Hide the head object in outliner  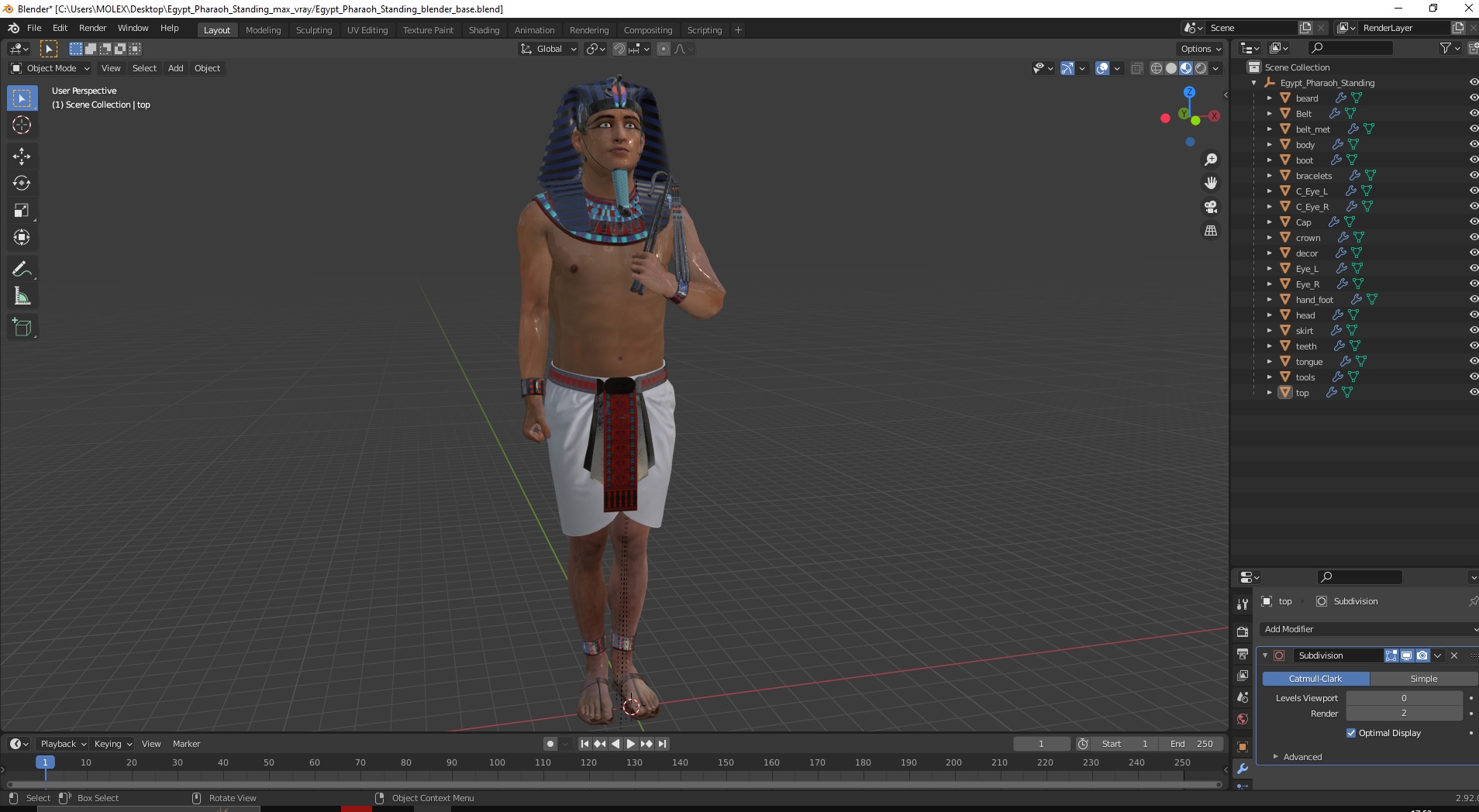(1474, 315)
